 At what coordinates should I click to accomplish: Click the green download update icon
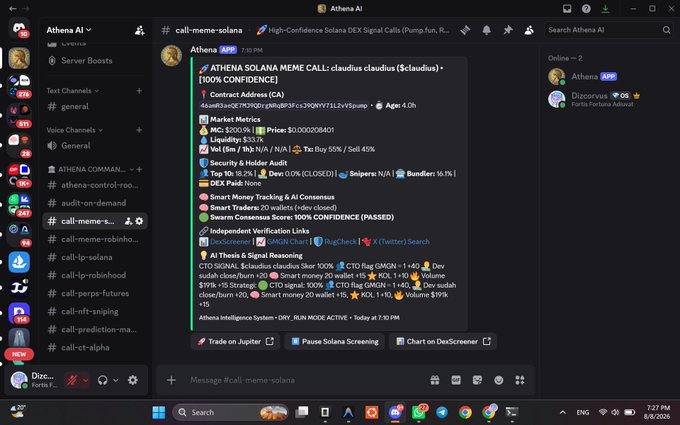click(605, 9)
